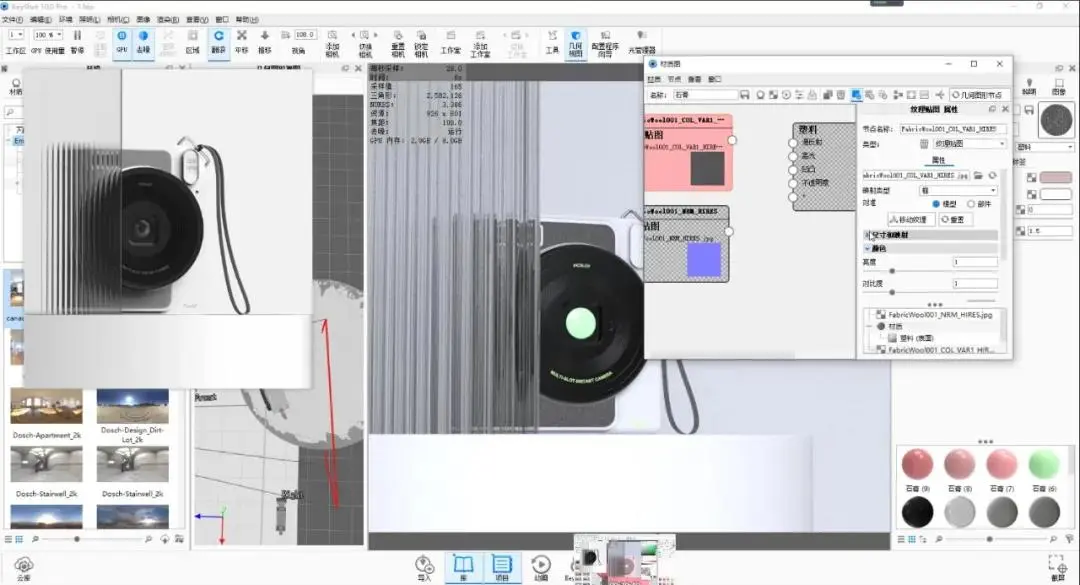
Task: Toggle the 库 library panel button
Action: click(x=464, y=568)
